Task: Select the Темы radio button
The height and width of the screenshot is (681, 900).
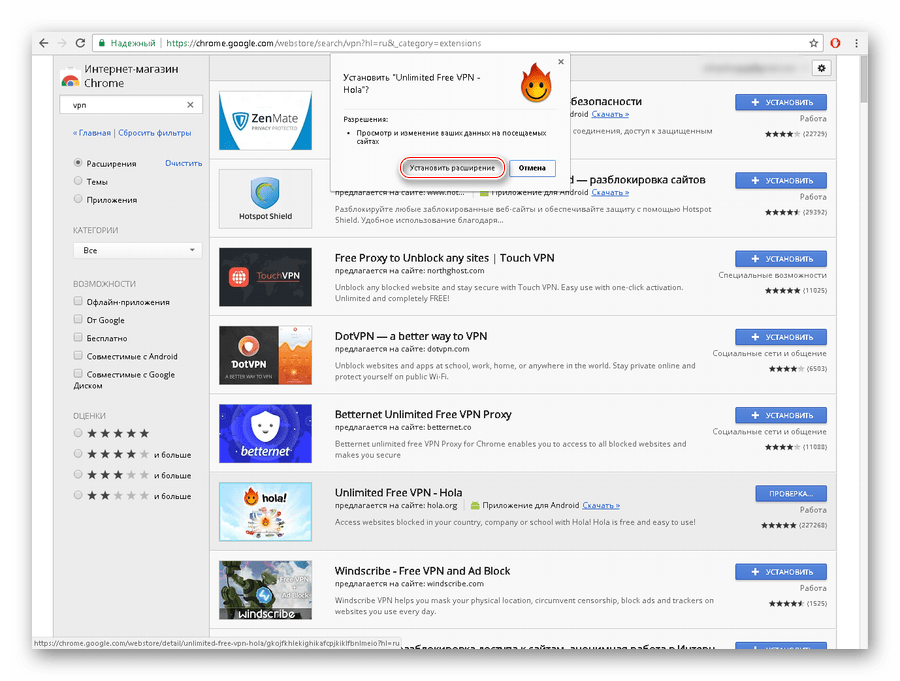Action: (x=78, y=181)
